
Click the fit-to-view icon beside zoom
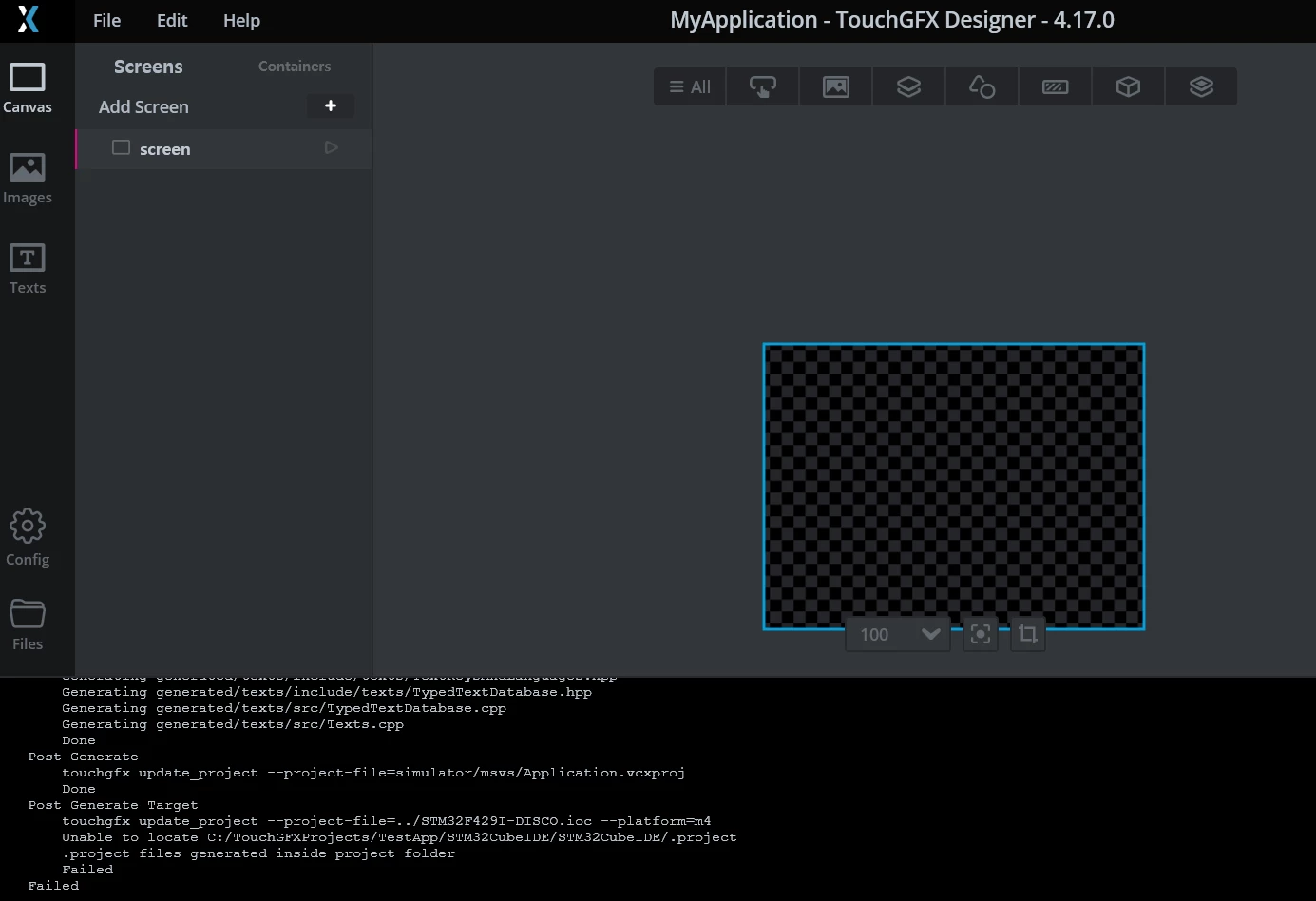point(981,634)
